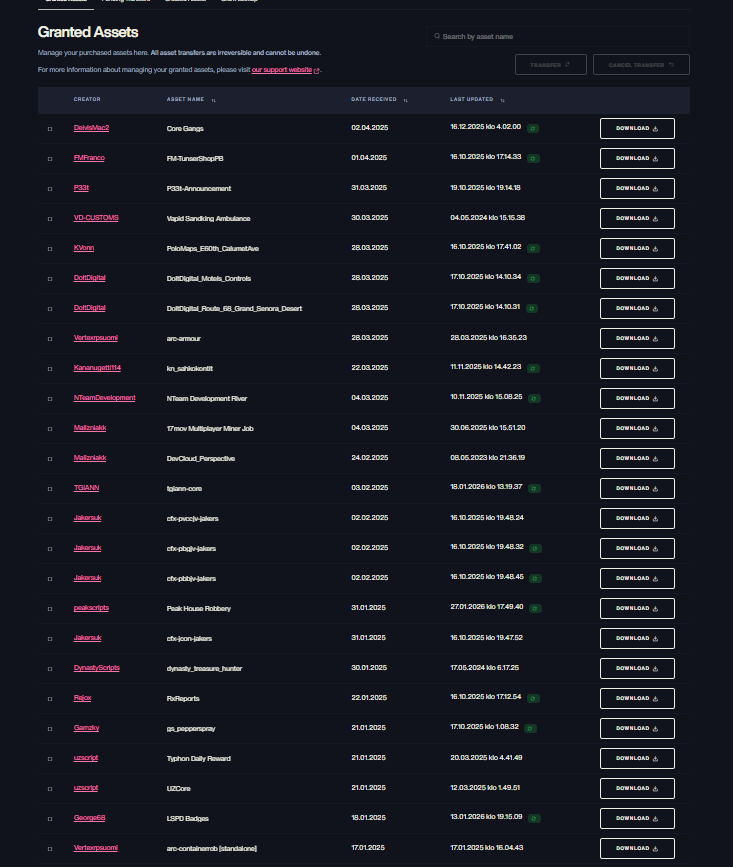Select the Vapid Sandking Ambulance checkbox

coord(50,219)
